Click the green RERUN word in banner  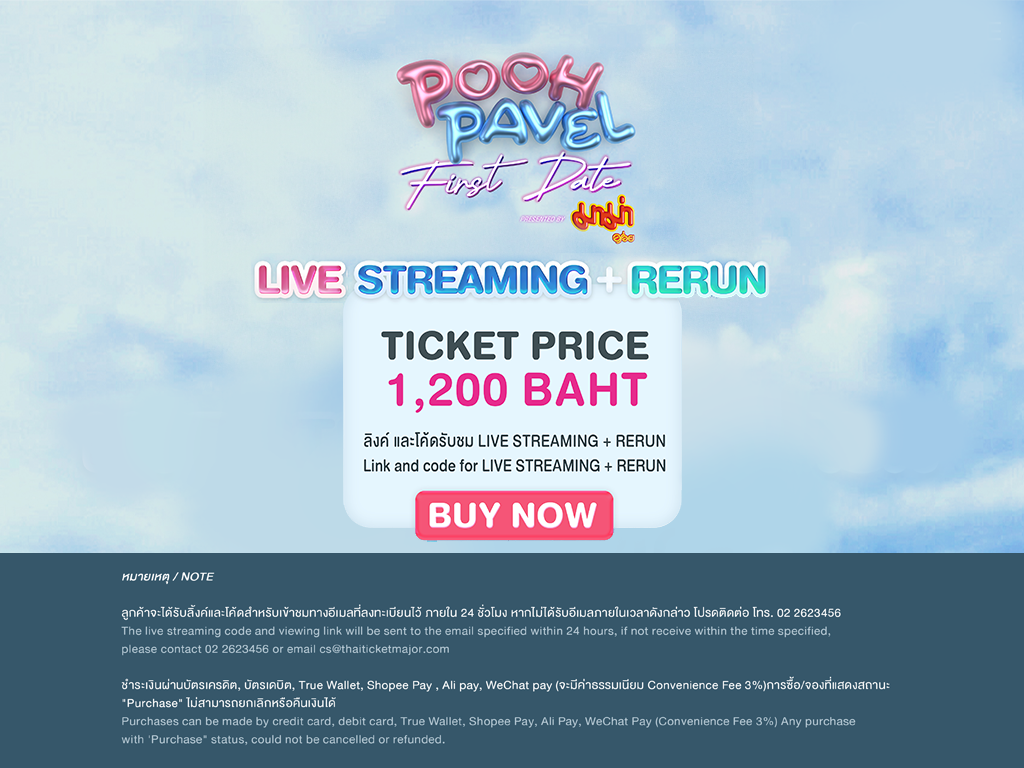coord(698,280)
